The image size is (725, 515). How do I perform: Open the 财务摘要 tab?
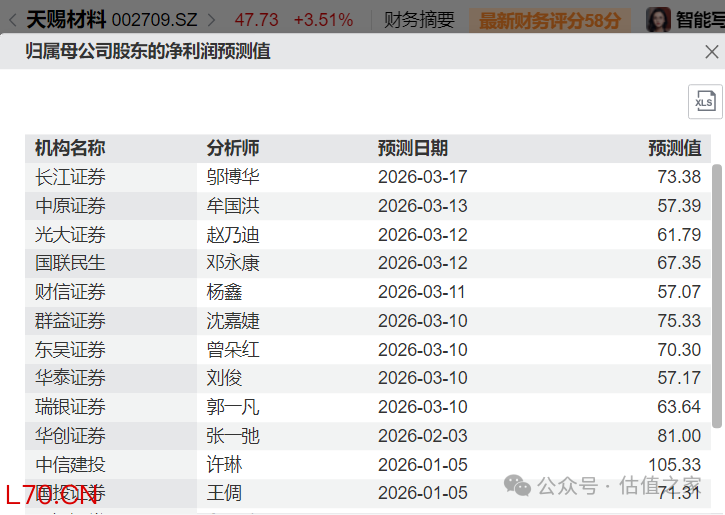(x=419, y=19)
